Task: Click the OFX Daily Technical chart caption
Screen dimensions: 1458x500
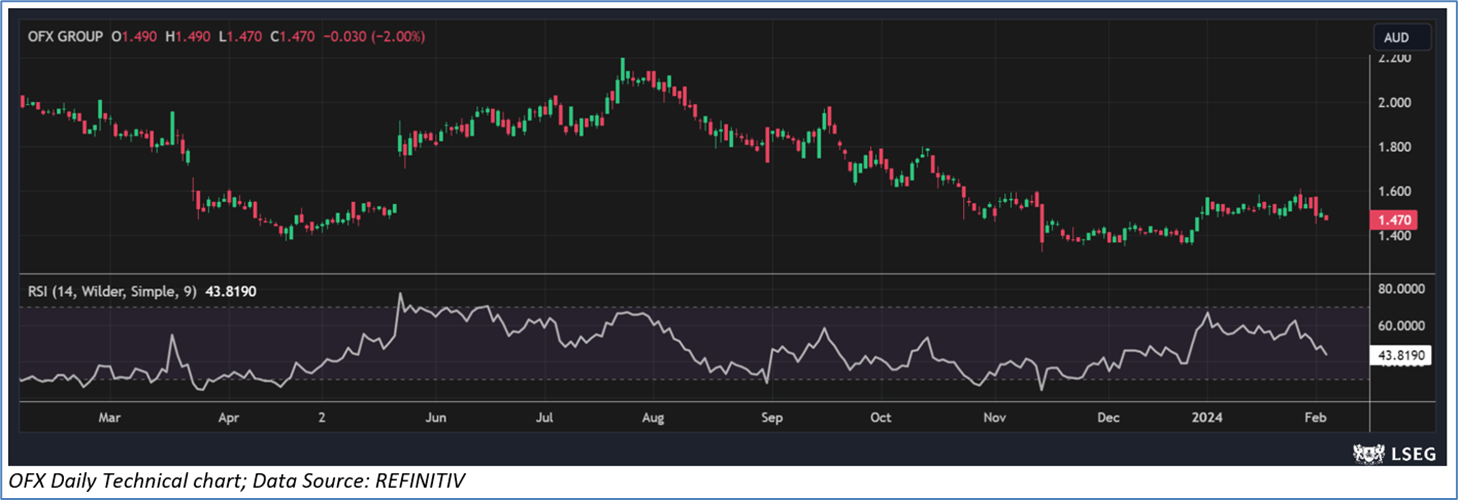Action: tap(235, 482)
